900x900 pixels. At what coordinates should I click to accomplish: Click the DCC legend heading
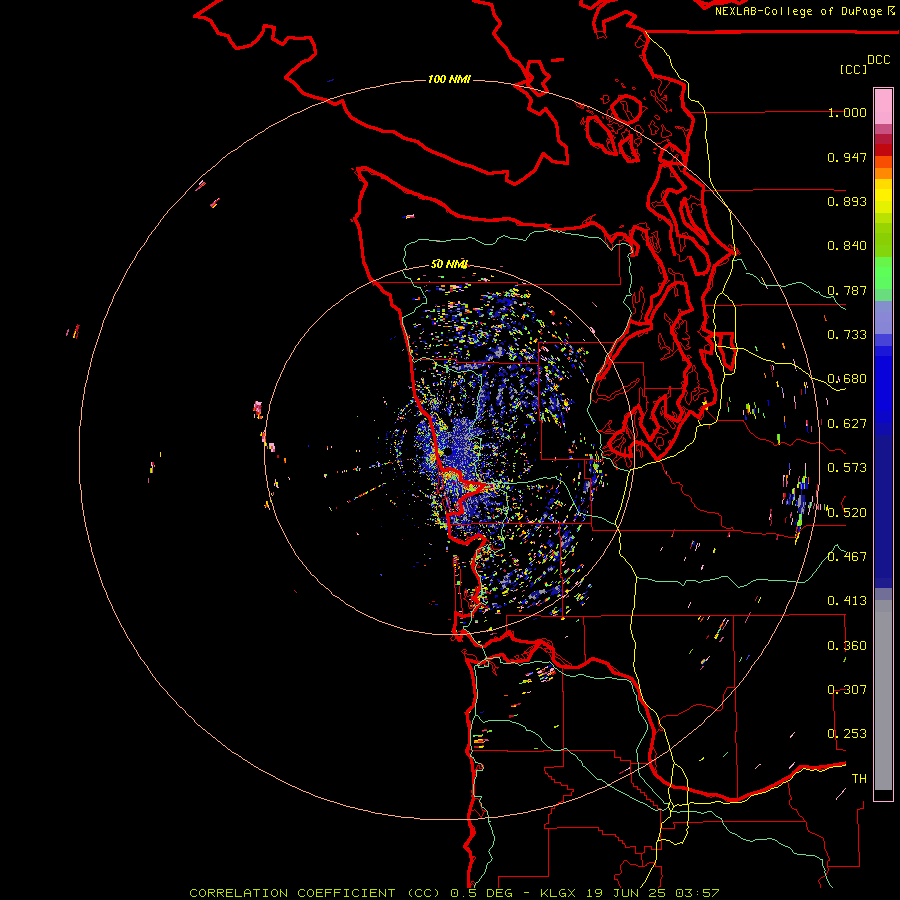[878, 60]
